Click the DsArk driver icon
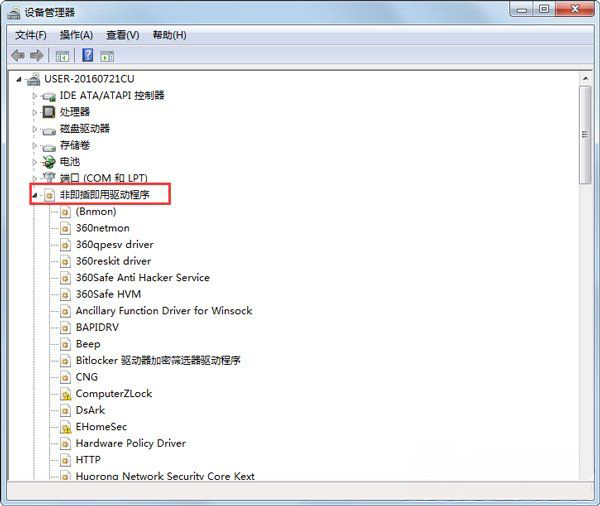 (x=65, y=410)
